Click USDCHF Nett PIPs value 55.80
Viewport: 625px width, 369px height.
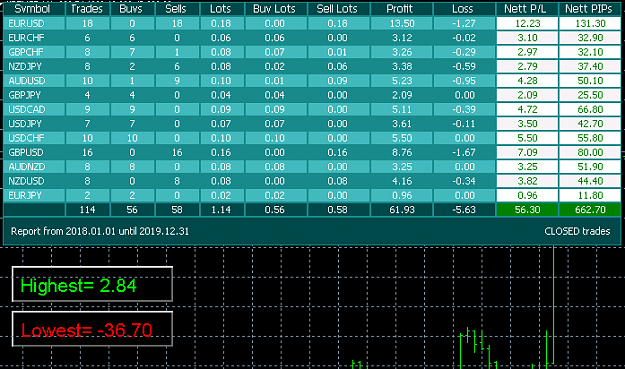[590, 138]
